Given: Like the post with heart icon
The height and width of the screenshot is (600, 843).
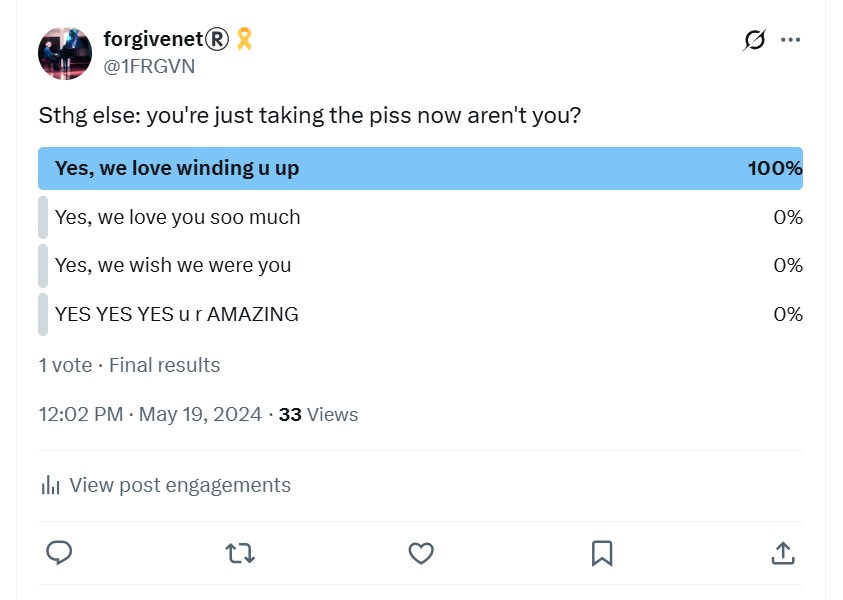Looking at the screenshot, I should pos(421,553).
